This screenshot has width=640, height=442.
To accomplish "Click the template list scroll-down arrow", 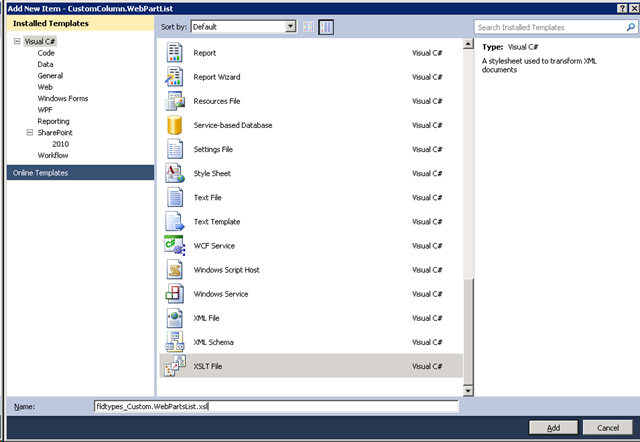I will pos(468,391).
